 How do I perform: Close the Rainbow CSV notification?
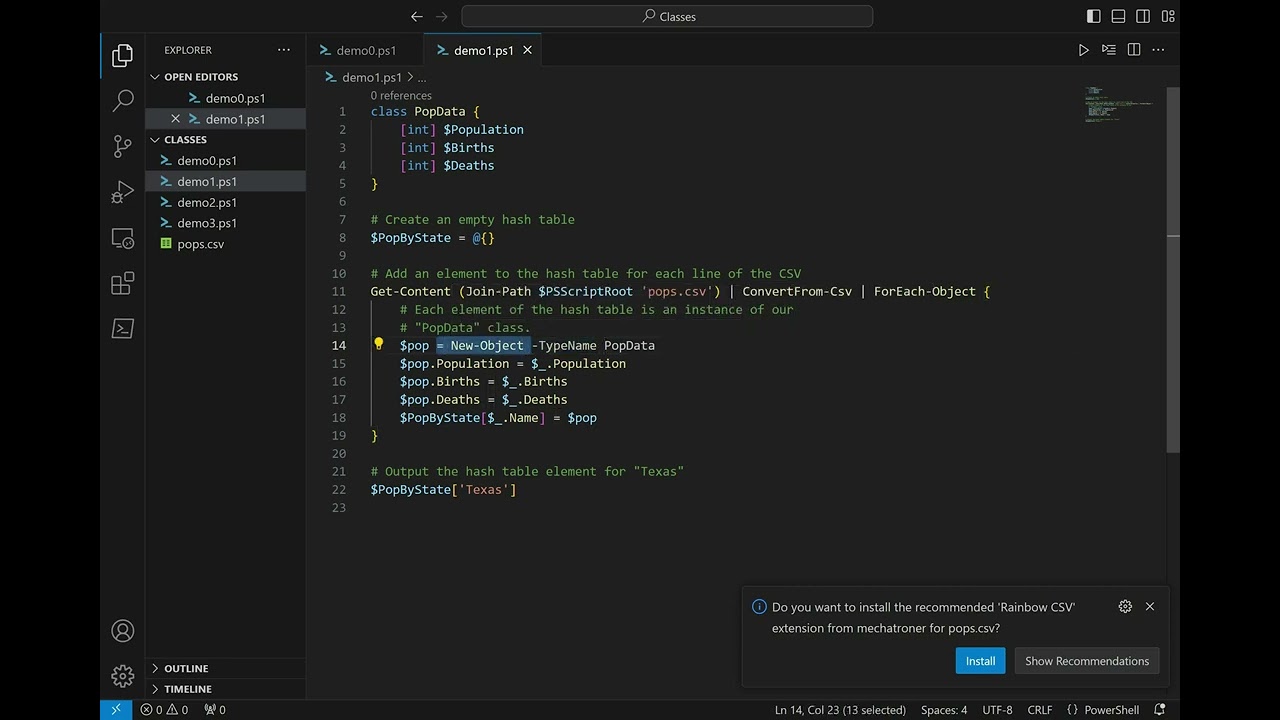(x=1150, y=607)
